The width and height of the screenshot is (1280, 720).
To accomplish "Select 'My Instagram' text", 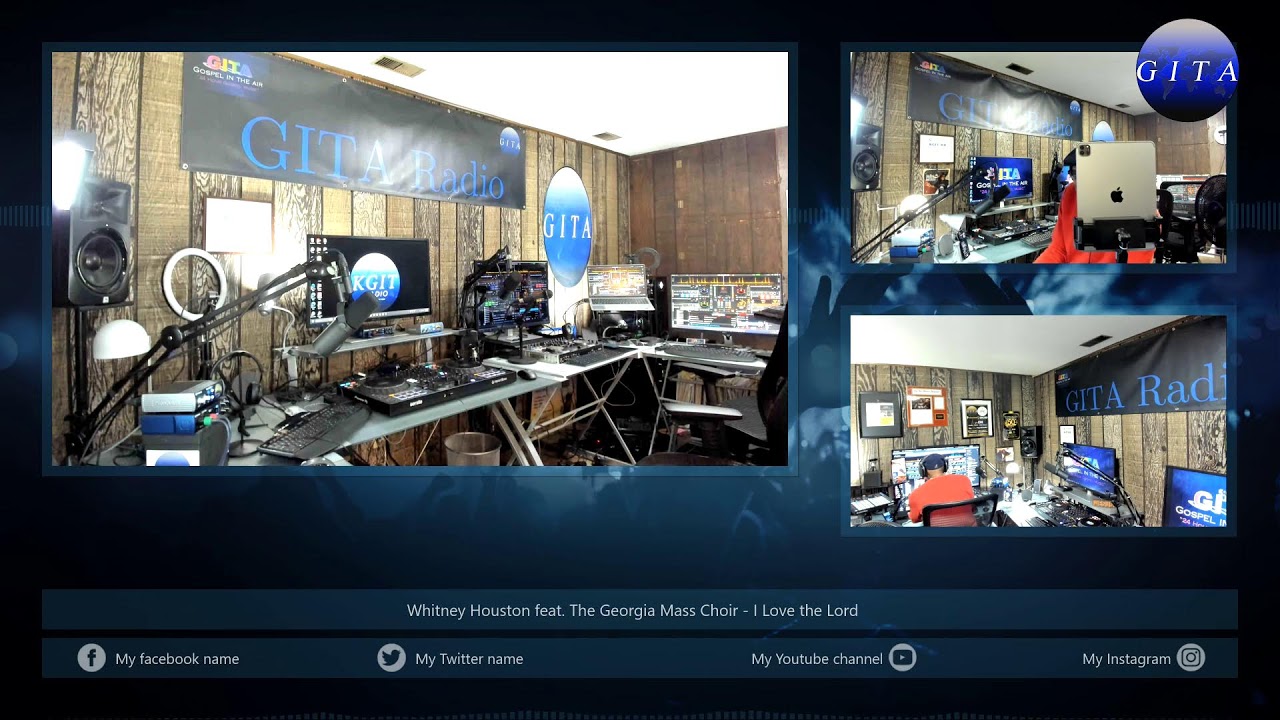I will [x=1126, y=659].
